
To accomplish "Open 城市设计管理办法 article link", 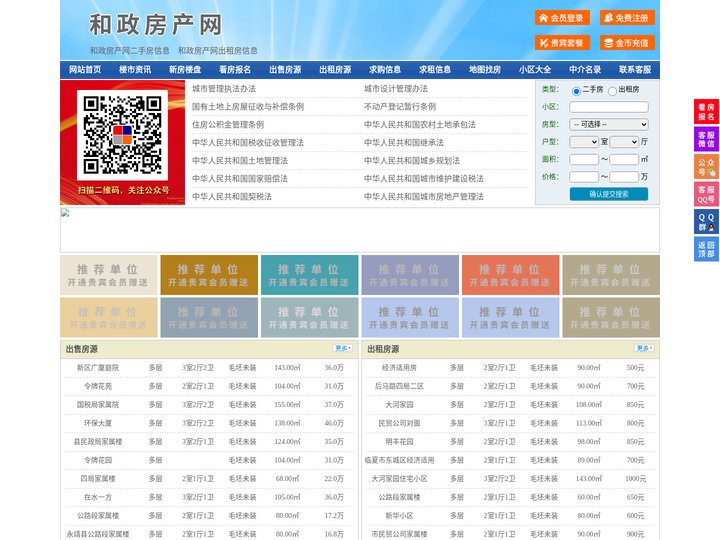I will point(396,89).
